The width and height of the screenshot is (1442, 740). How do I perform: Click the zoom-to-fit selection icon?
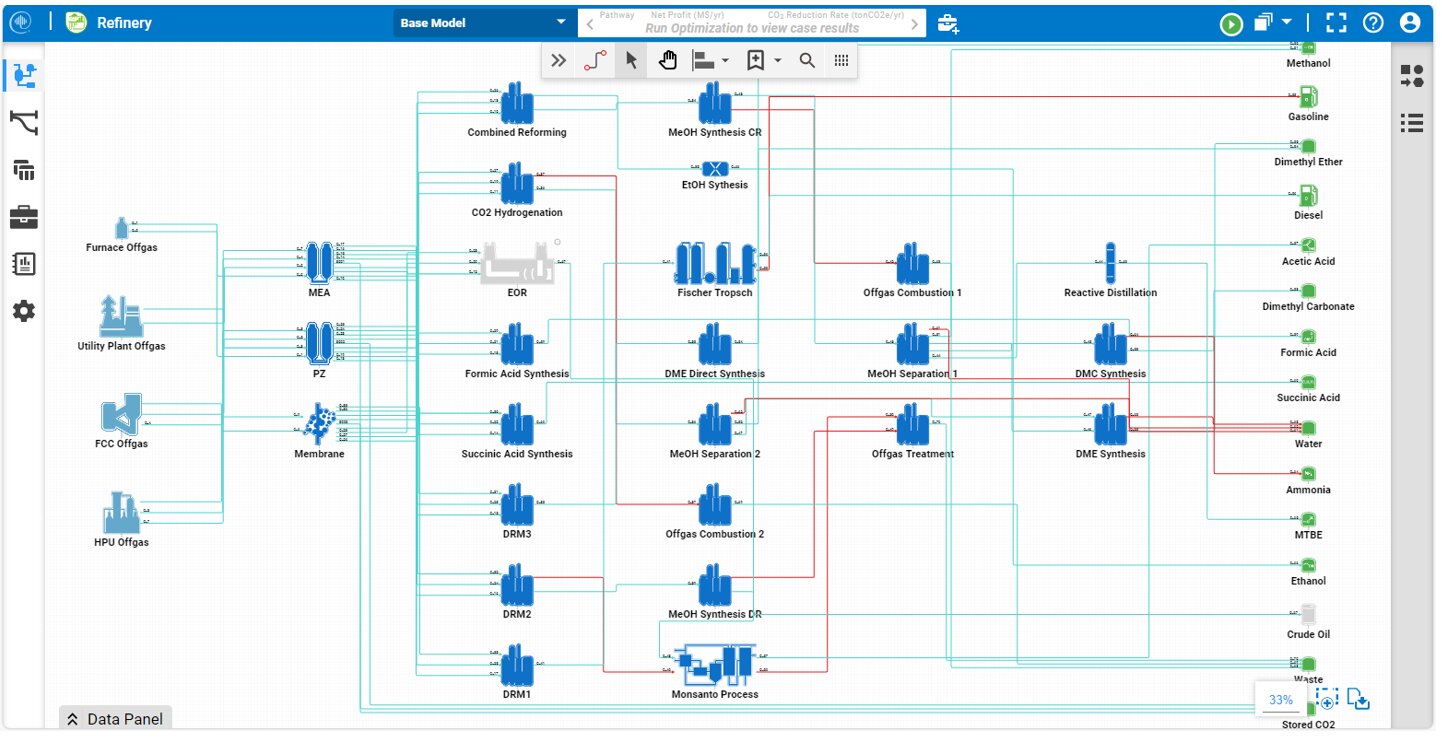tap(1327, 699)
